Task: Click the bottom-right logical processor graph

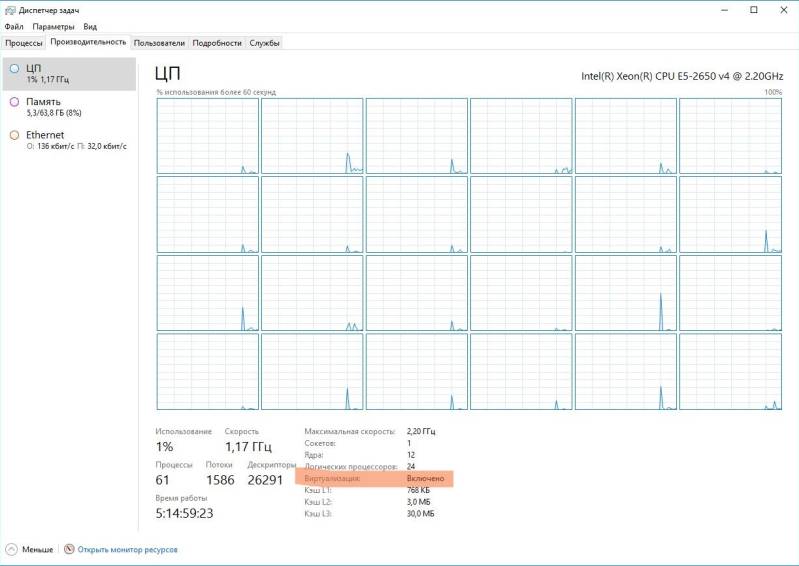Action: click(x=729, y=371)
